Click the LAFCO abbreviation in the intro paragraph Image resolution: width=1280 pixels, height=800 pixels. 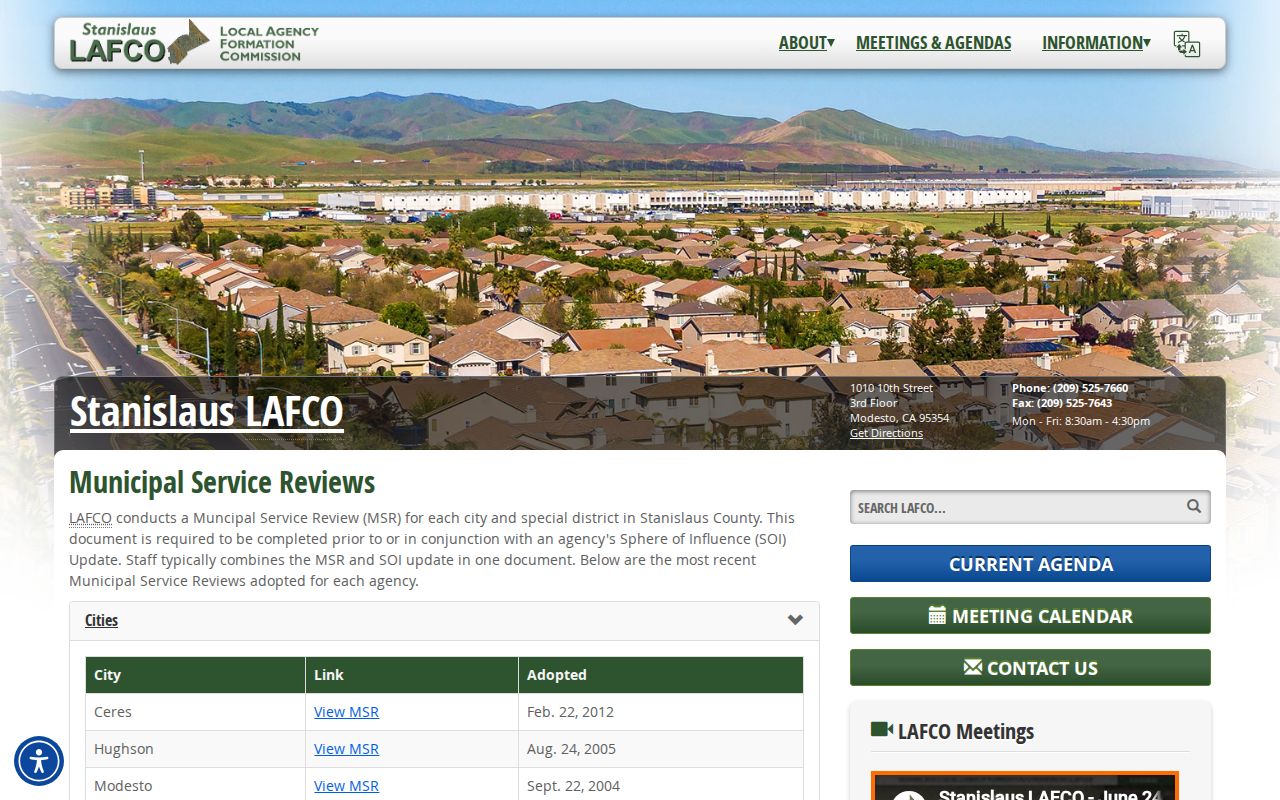point(90,518)
